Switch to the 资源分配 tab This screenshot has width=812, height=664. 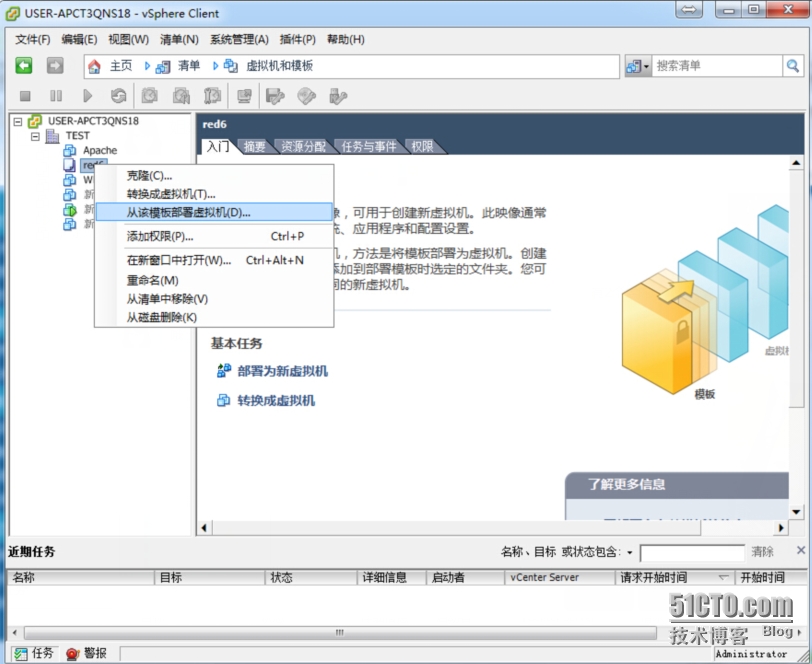(x=303, y=147)
